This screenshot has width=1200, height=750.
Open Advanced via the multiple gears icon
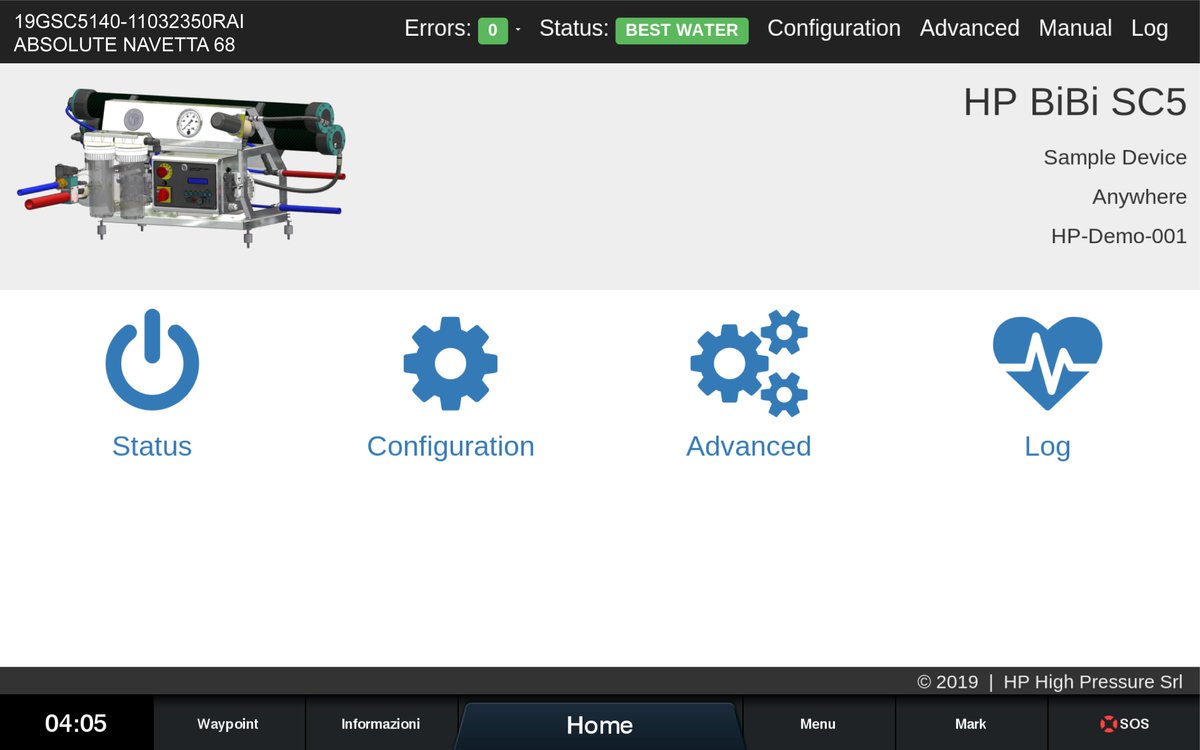point(749,363)
